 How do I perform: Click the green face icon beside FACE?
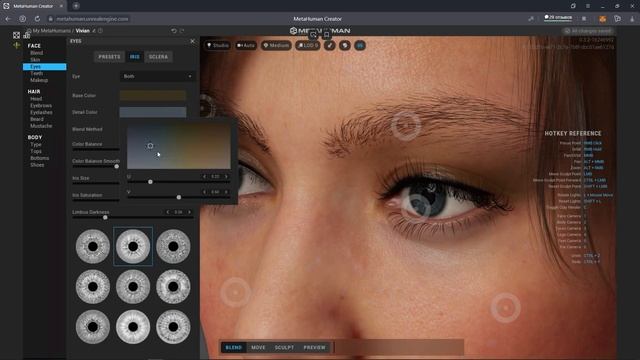pyautogui.click(x=16, y=45)
